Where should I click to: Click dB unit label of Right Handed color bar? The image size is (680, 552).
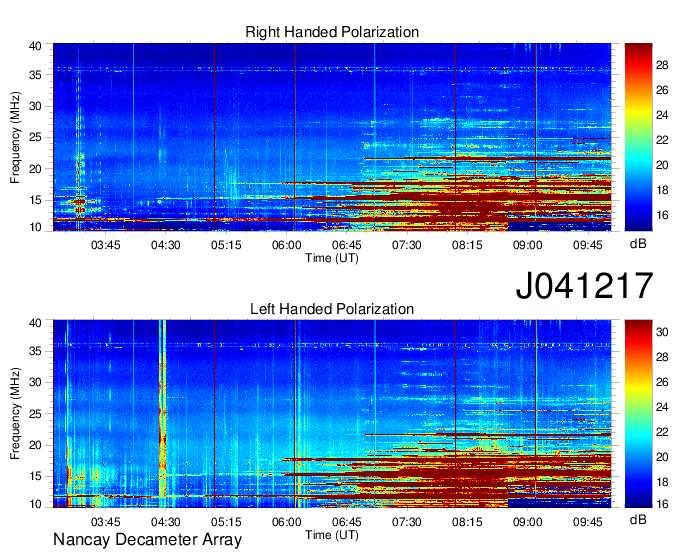[x=638, y=244]
